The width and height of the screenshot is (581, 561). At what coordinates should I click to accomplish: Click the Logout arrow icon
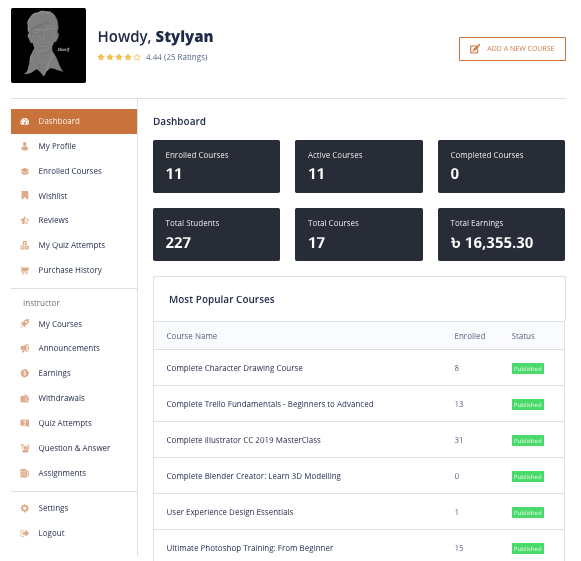[x=24, y=533]
